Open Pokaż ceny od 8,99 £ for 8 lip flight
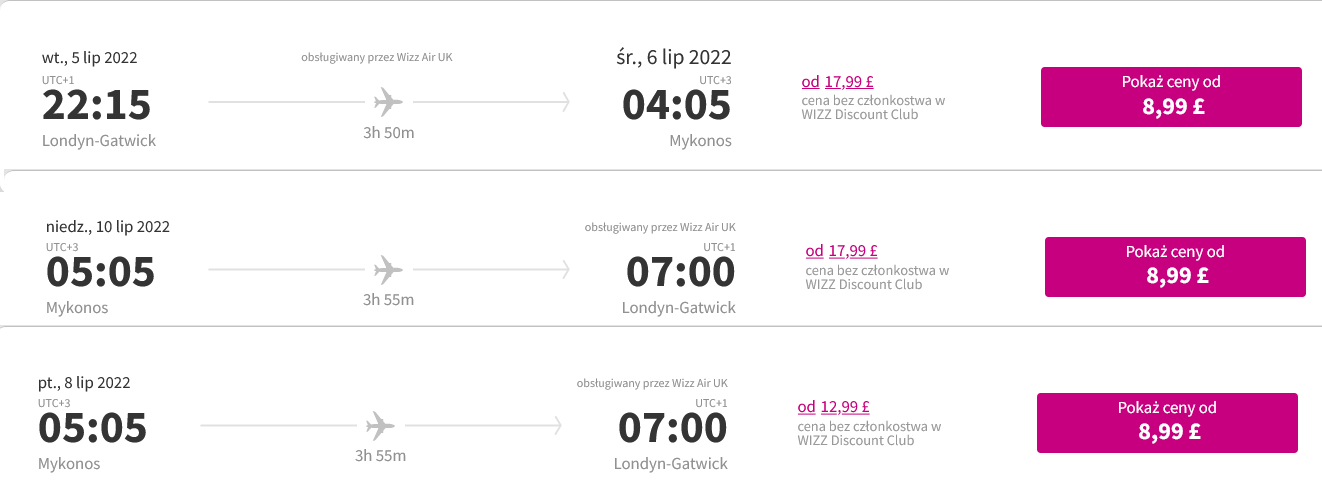This screenshot has width=1322, height=485. coord(1167,423)
